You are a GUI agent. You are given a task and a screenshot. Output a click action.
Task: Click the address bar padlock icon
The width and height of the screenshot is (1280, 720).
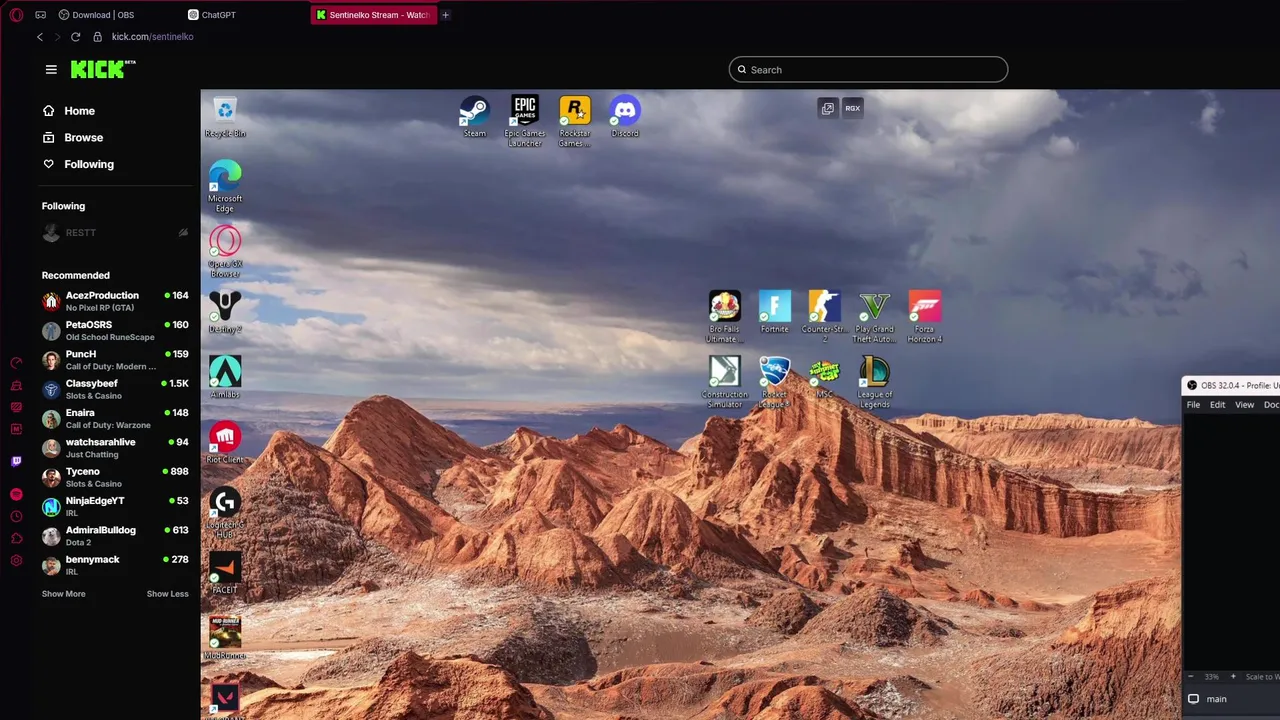[x=97, y=37]
